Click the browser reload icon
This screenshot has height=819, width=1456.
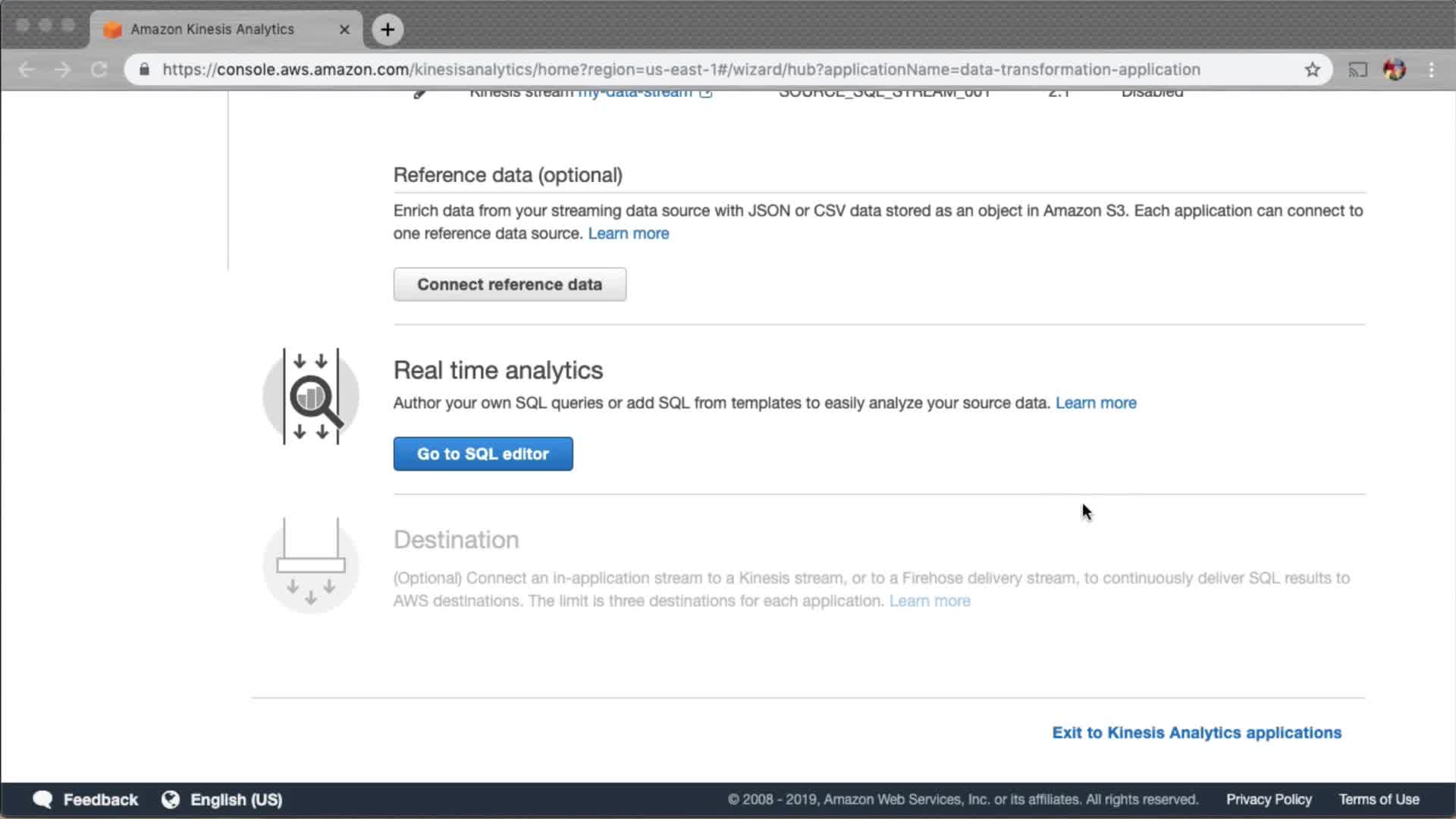click(x=99, y=70)
